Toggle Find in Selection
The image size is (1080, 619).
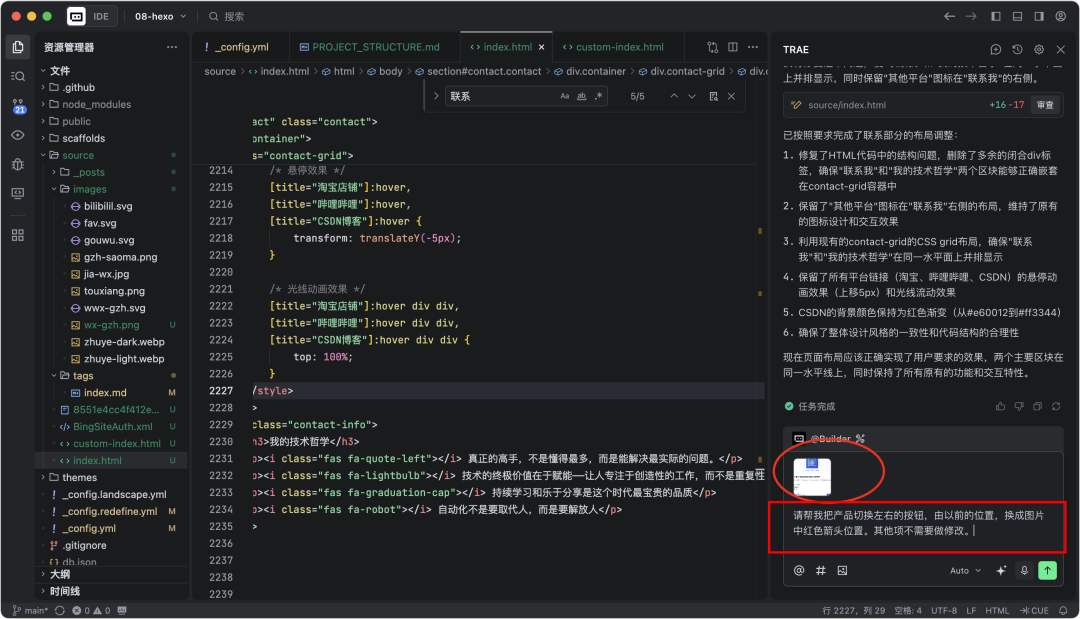pos(714,96)
